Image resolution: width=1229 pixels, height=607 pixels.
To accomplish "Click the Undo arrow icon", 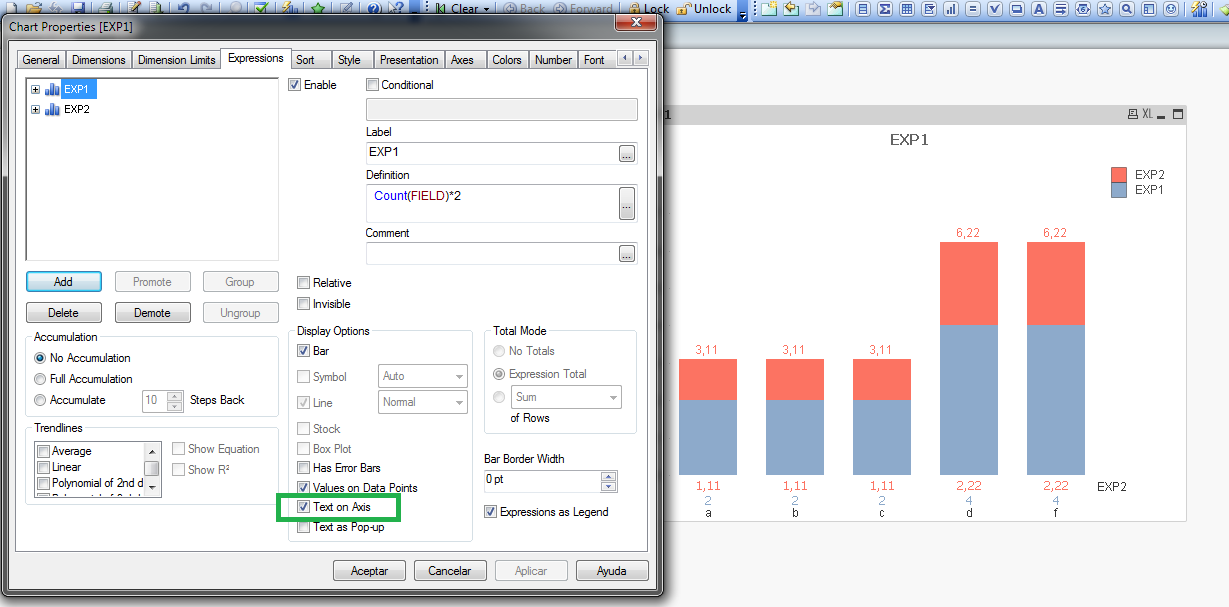I will coord(182,8).
